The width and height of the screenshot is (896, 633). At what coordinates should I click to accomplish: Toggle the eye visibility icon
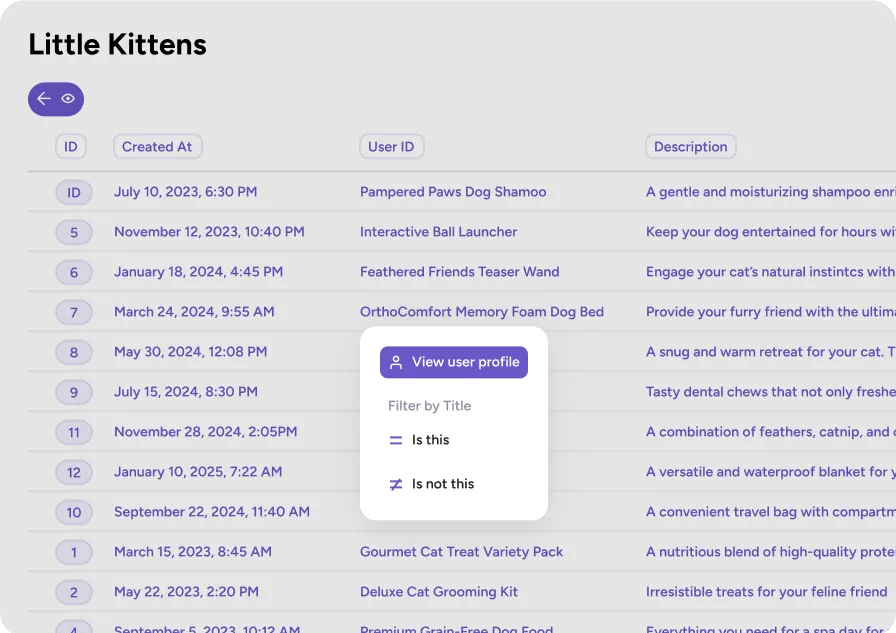click(x=68, y=99)
